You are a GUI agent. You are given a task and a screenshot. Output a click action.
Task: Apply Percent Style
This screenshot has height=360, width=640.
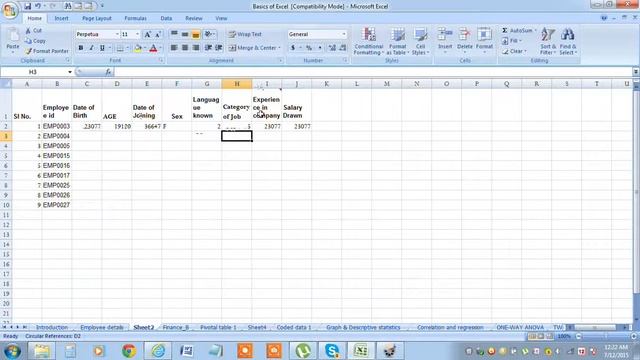tap(309, 48)
